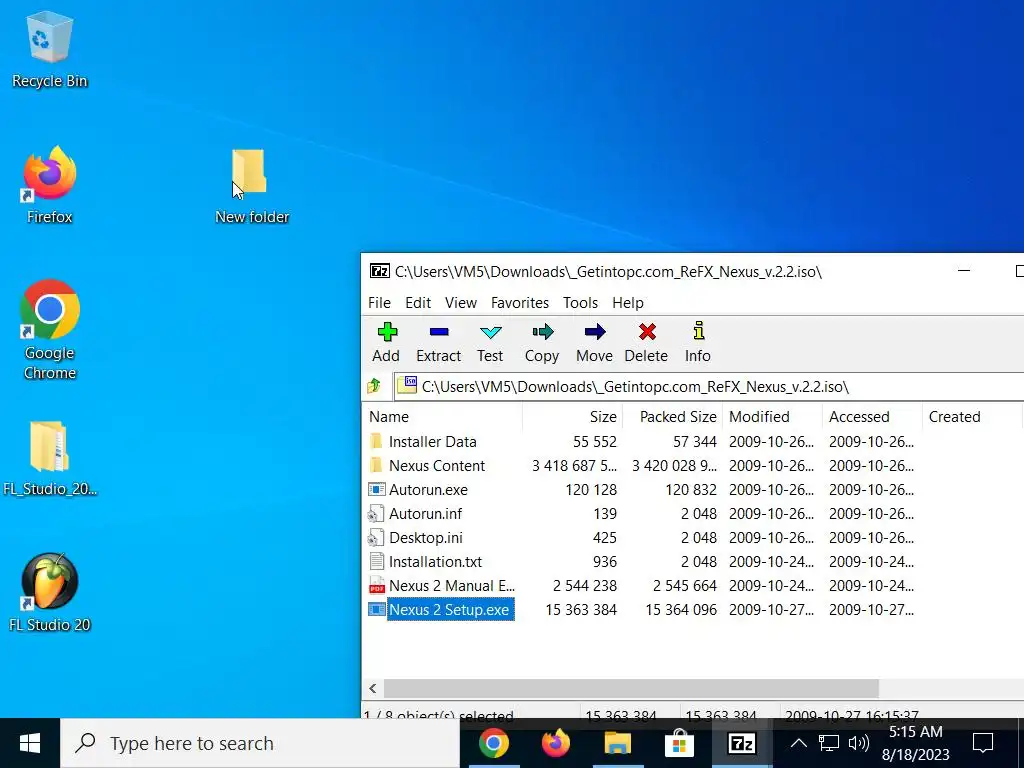Screen dimensions: 1024x768
Task: Show hidden system tray icons
Action: [x=798, y=743]
